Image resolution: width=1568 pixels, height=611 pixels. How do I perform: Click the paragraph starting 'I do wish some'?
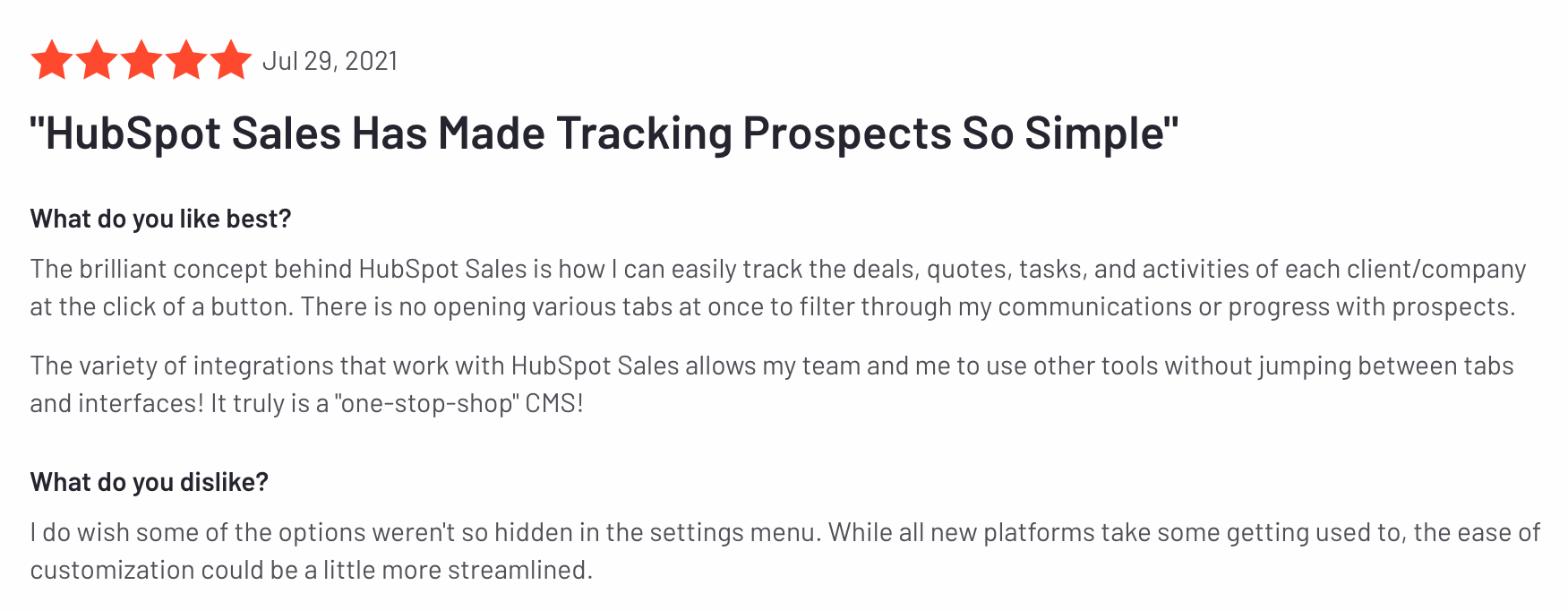click(785, 551)
